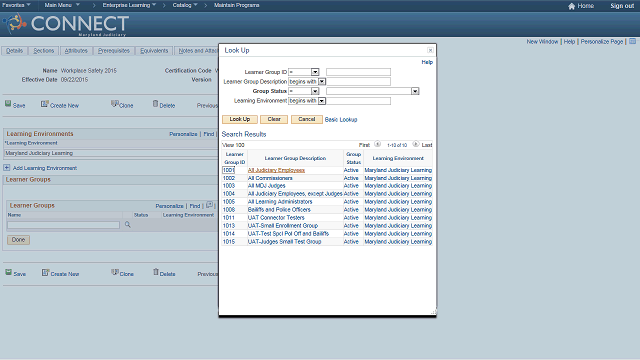This screenshot has height=360, width=640.
Task: Click the Clear button
Action: 274,119
